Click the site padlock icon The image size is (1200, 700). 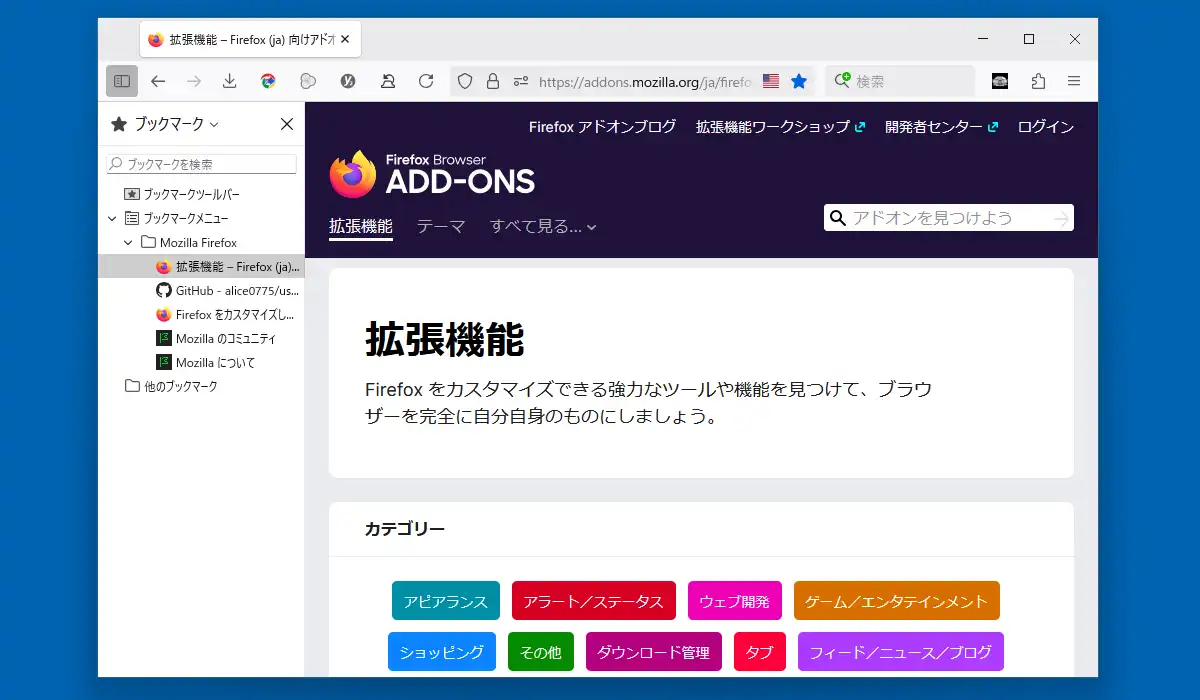coord(492,81)
